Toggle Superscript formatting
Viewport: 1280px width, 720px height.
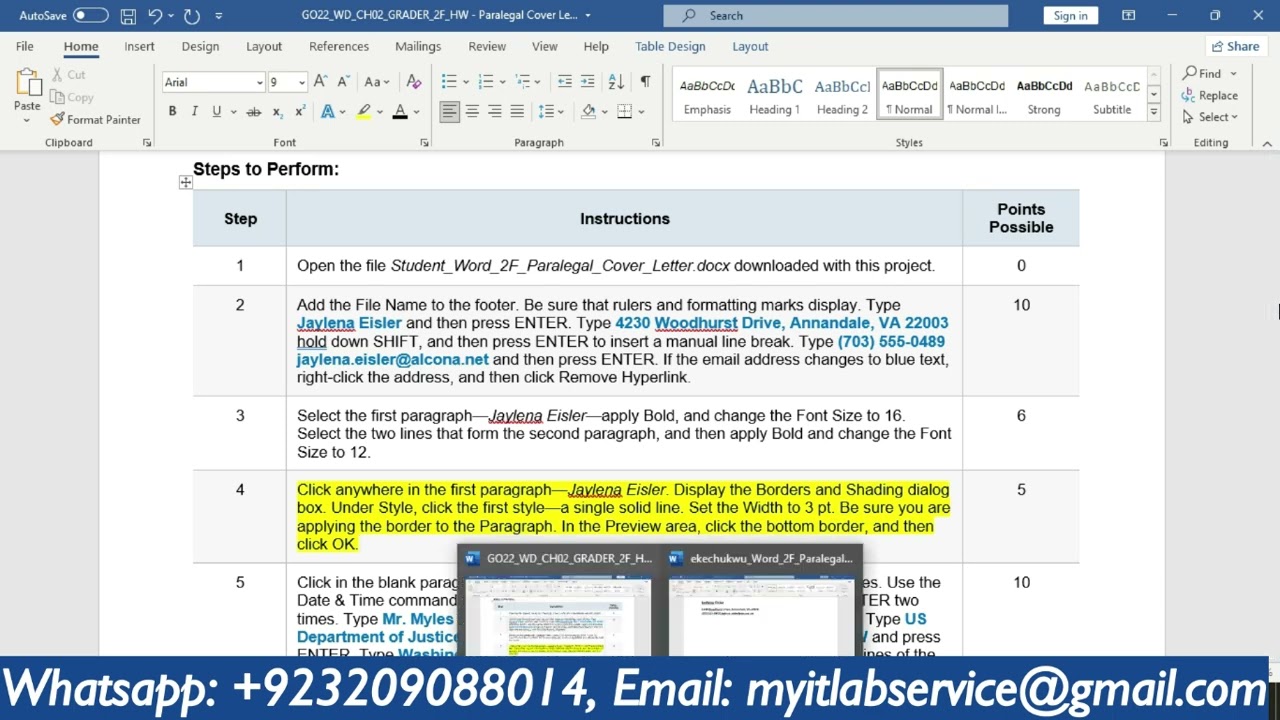298,111
